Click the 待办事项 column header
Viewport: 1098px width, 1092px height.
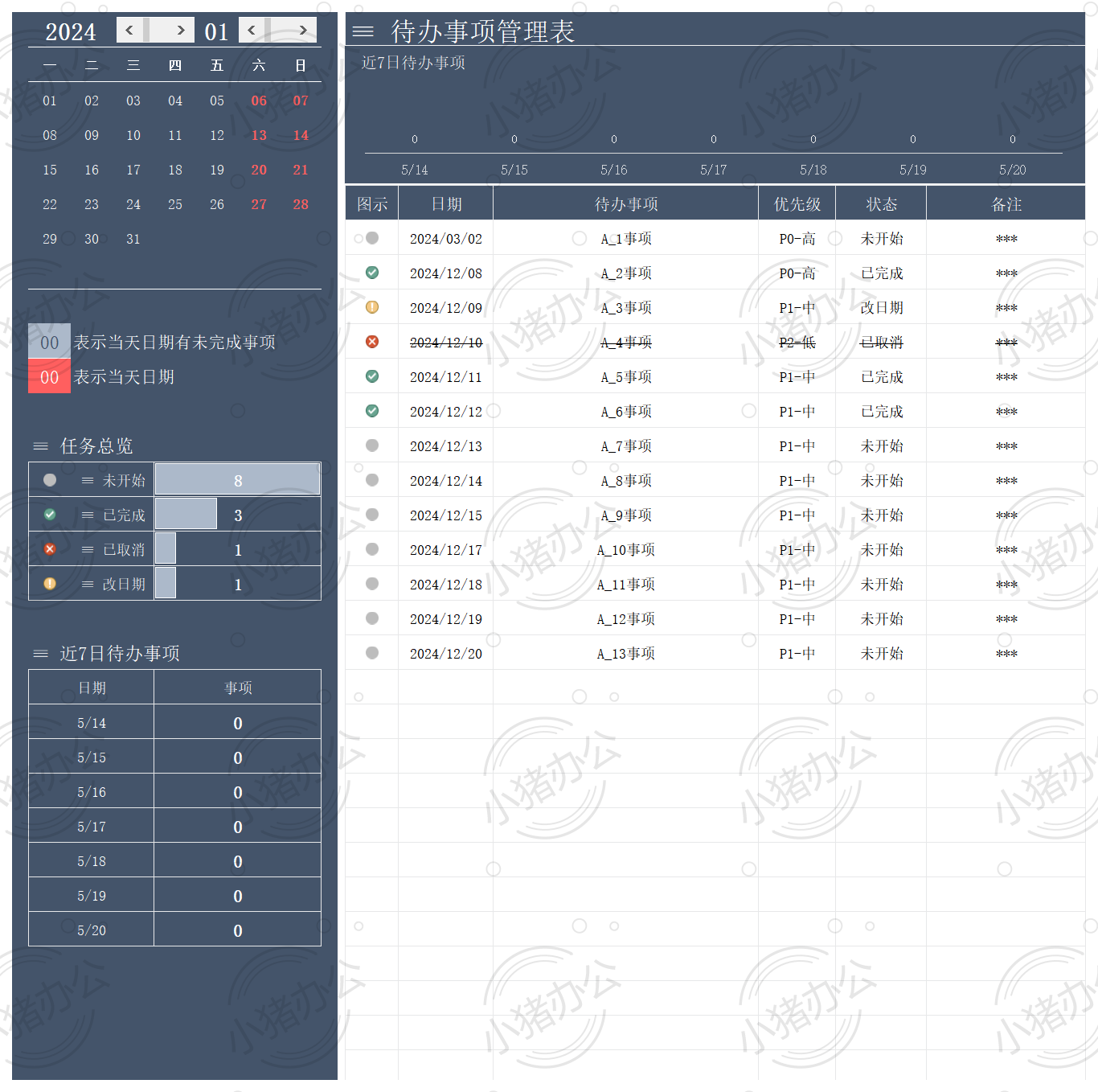(626, 203)
